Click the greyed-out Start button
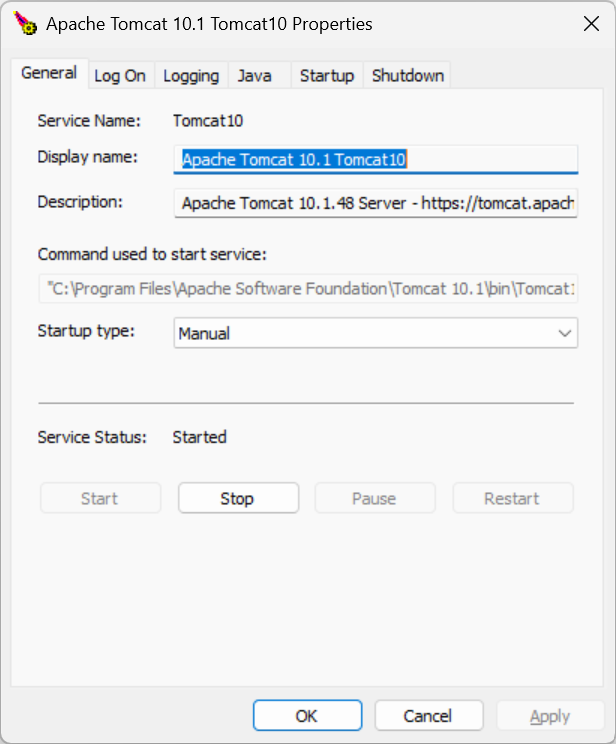Viewport: 616px width, 744px height. click(100, 498)
